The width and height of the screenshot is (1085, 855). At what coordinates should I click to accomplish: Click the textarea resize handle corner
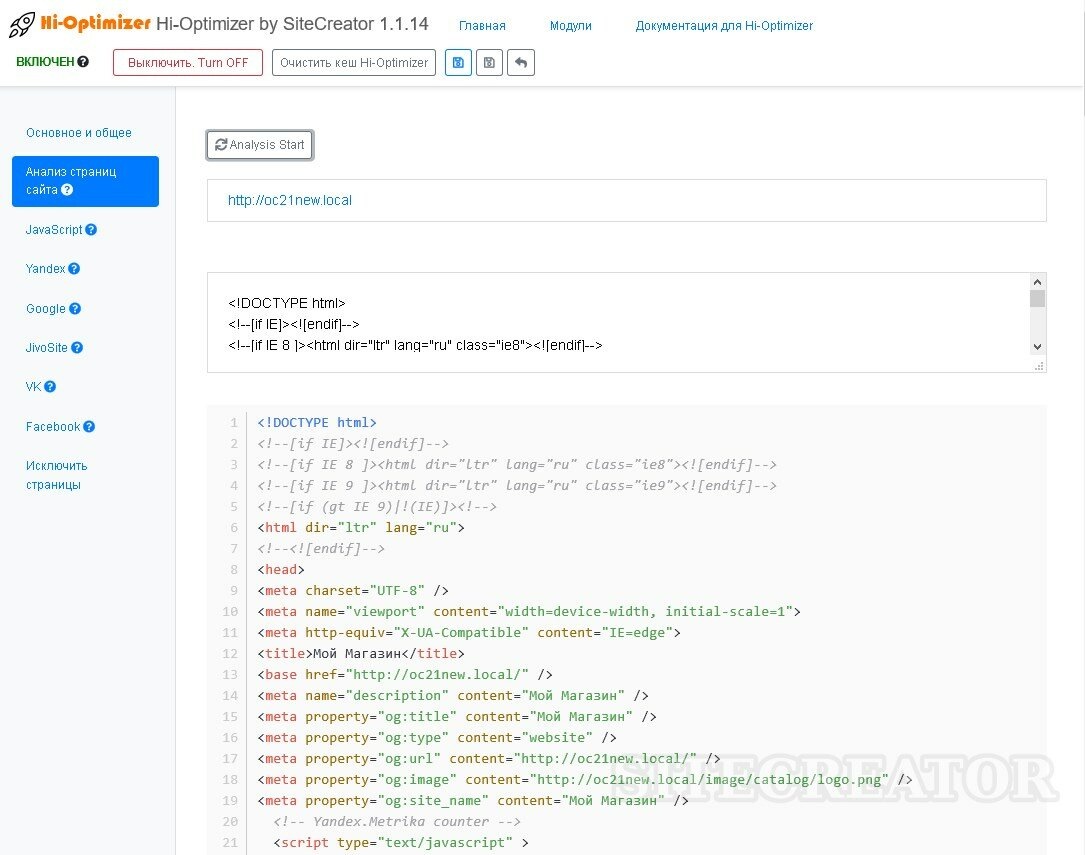click(1039, 366)
